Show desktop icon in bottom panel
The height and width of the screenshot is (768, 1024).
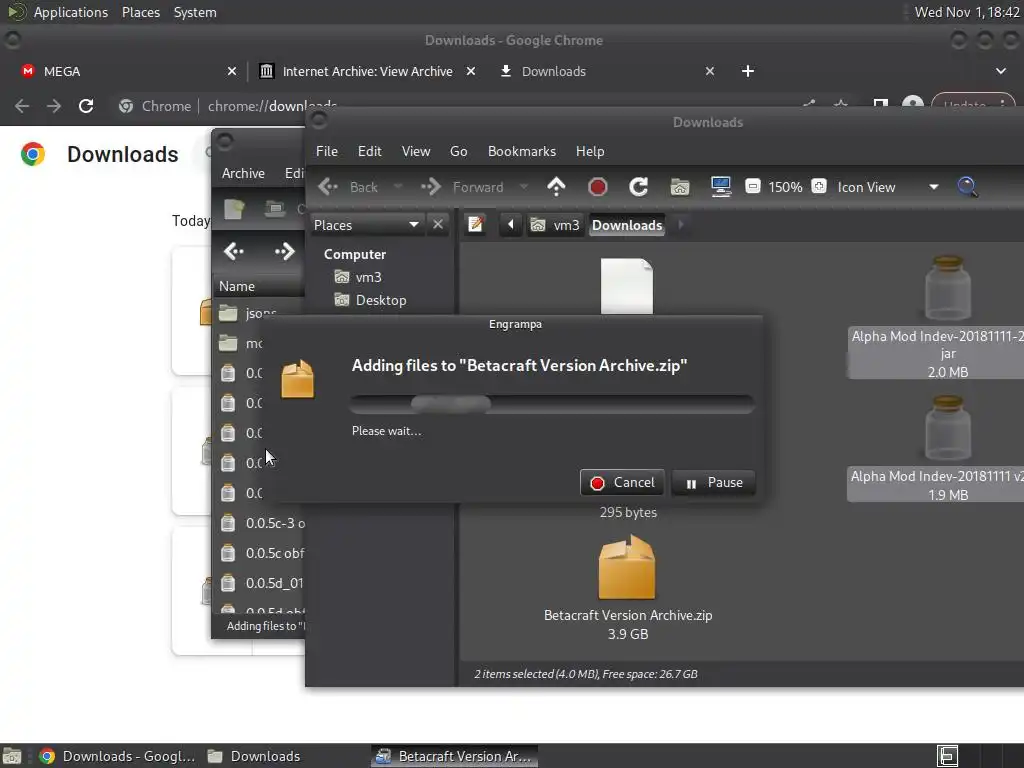pos(12,756)
